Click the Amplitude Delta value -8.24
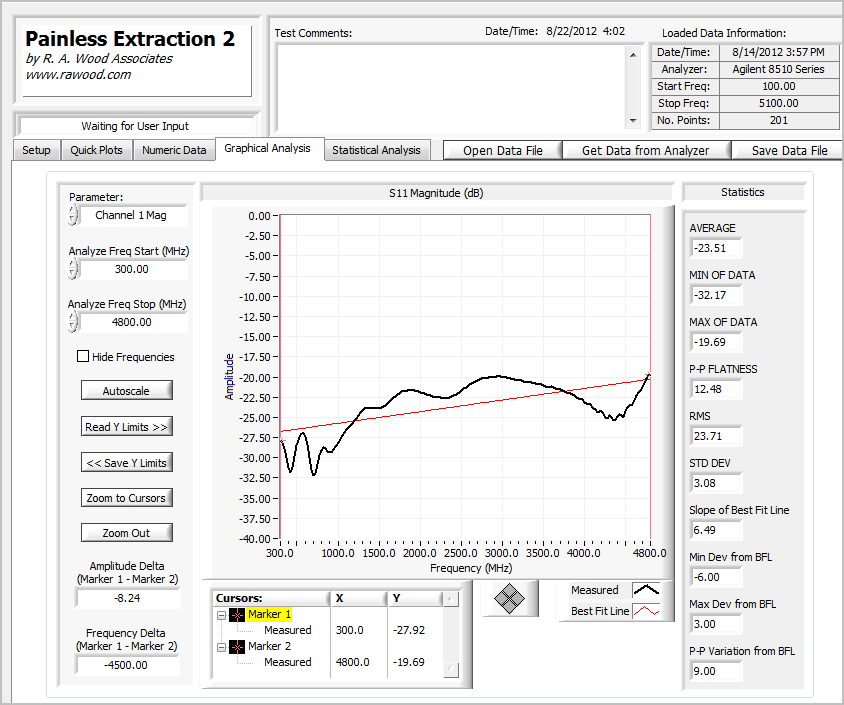This screenshot has height=705, width=844. tap(128, 598)
